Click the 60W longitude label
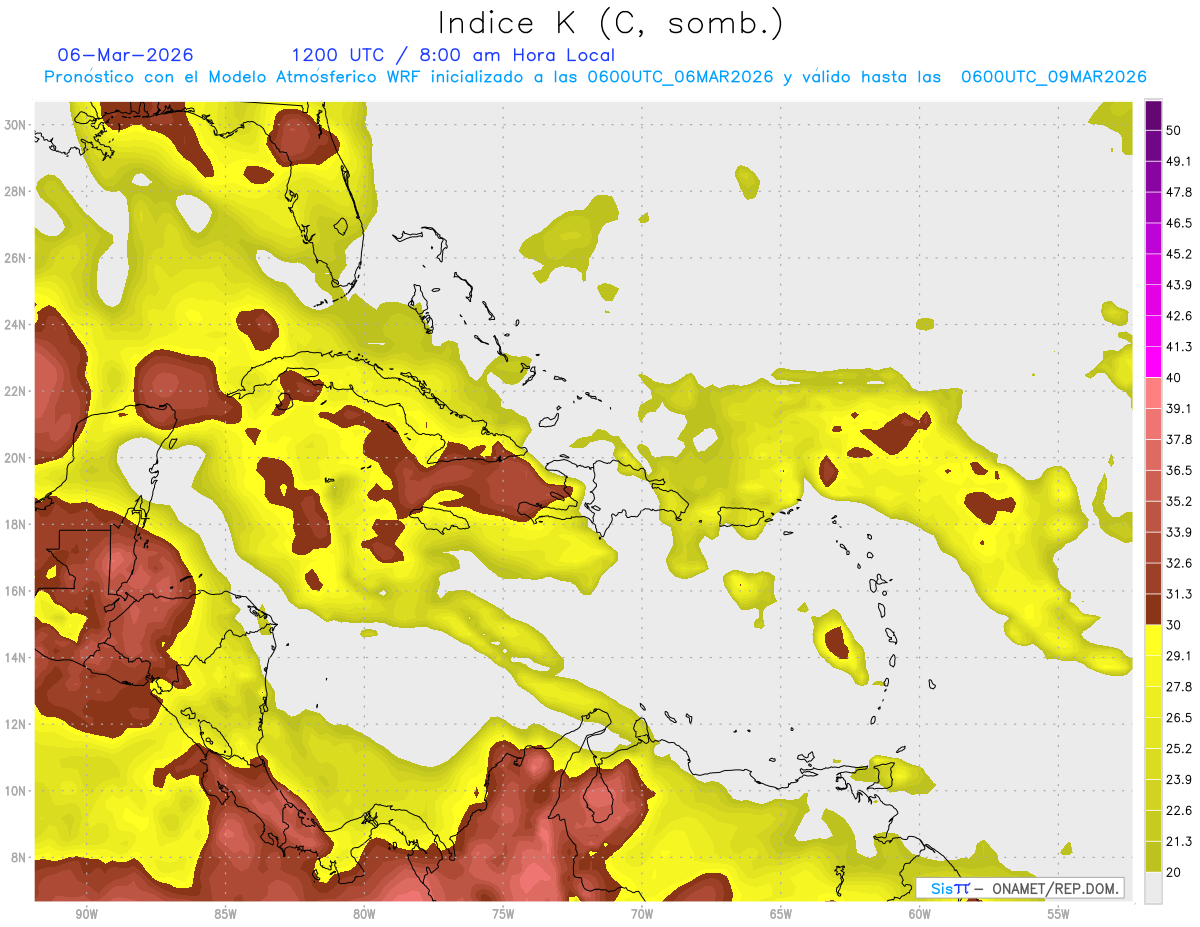This screenshot has width=1200, height=927. click(x=920, y=914)
